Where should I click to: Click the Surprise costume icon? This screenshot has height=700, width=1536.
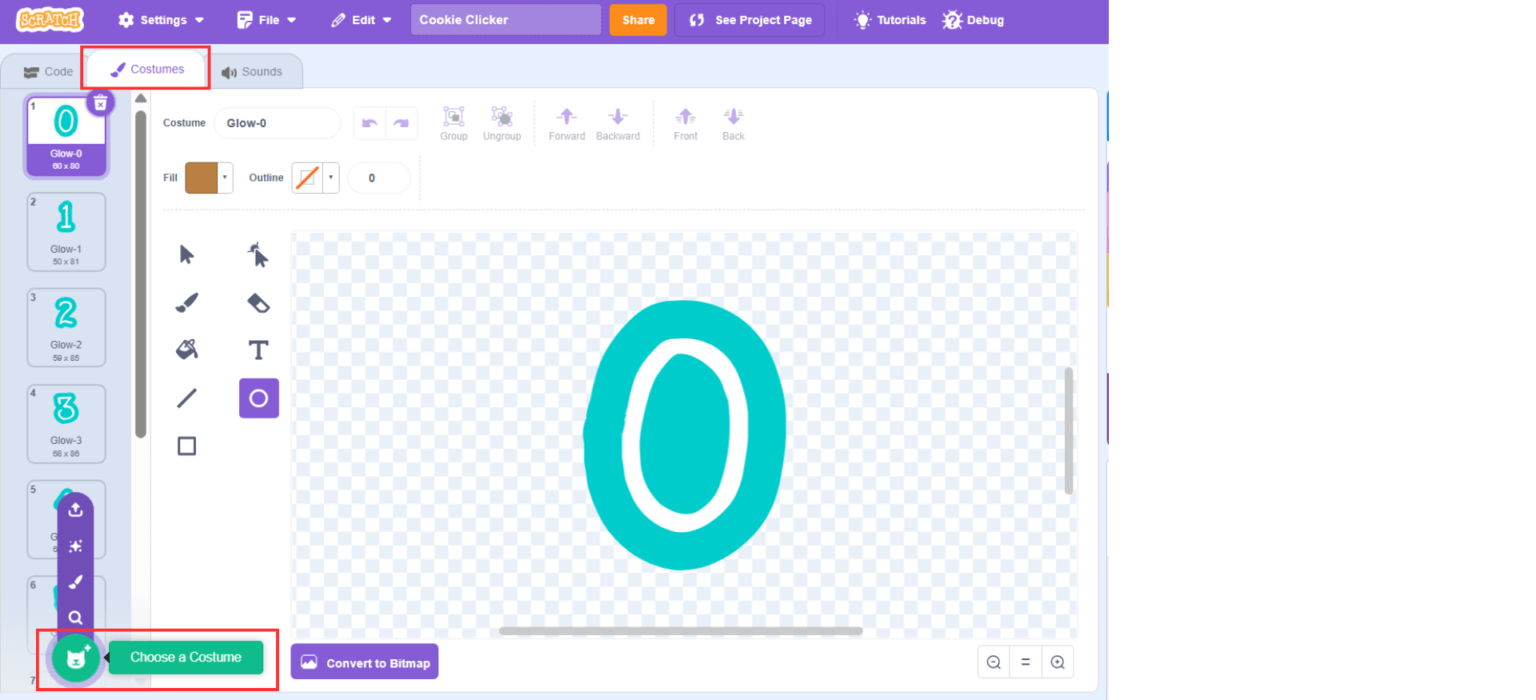pyautogui.click(x=75, y=546)
